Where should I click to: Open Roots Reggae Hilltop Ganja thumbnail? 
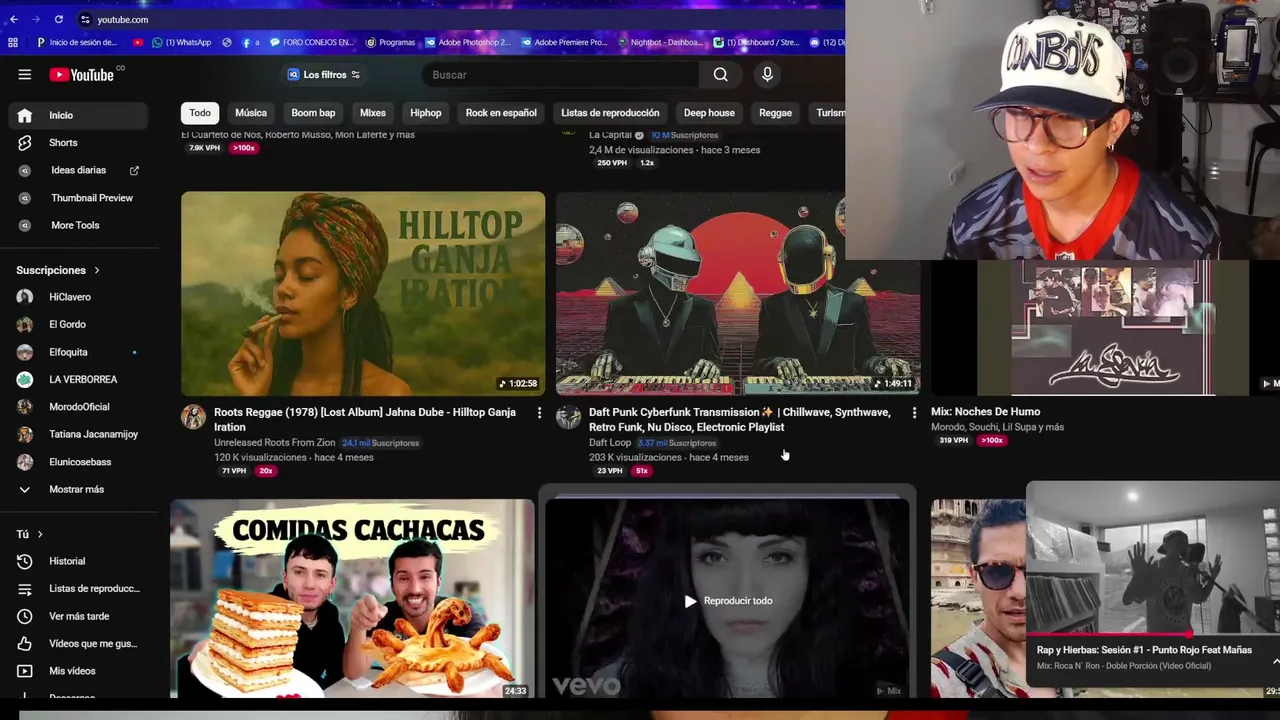pyautogui.click(x=363, y=294)
